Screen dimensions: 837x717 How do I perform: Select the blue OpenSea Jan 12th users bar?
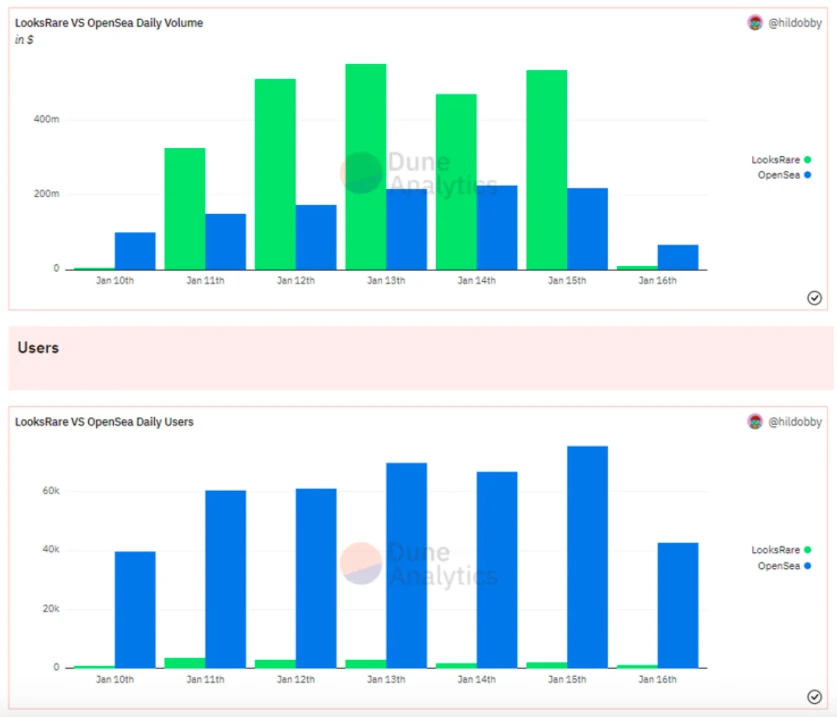tap(316, 578)
